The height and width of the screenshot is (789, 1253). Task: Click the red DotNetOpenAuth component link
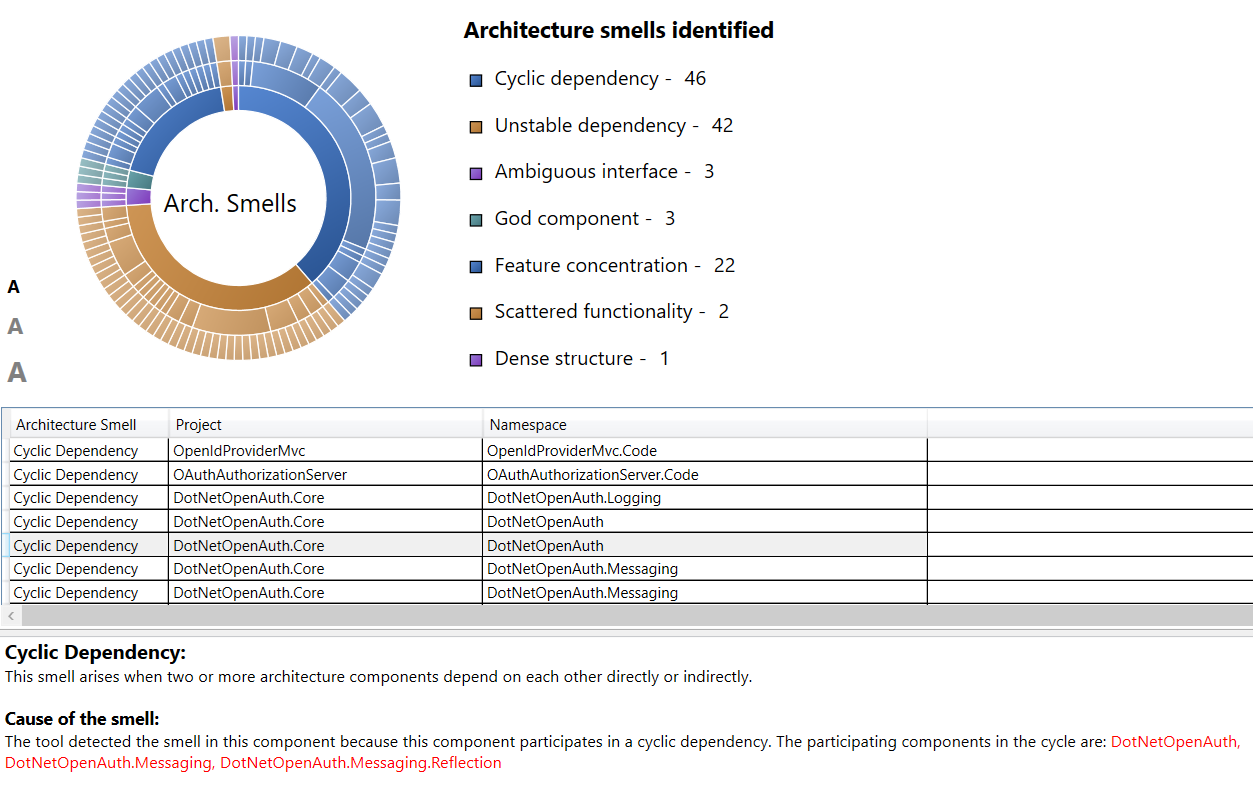(1175, 741)
